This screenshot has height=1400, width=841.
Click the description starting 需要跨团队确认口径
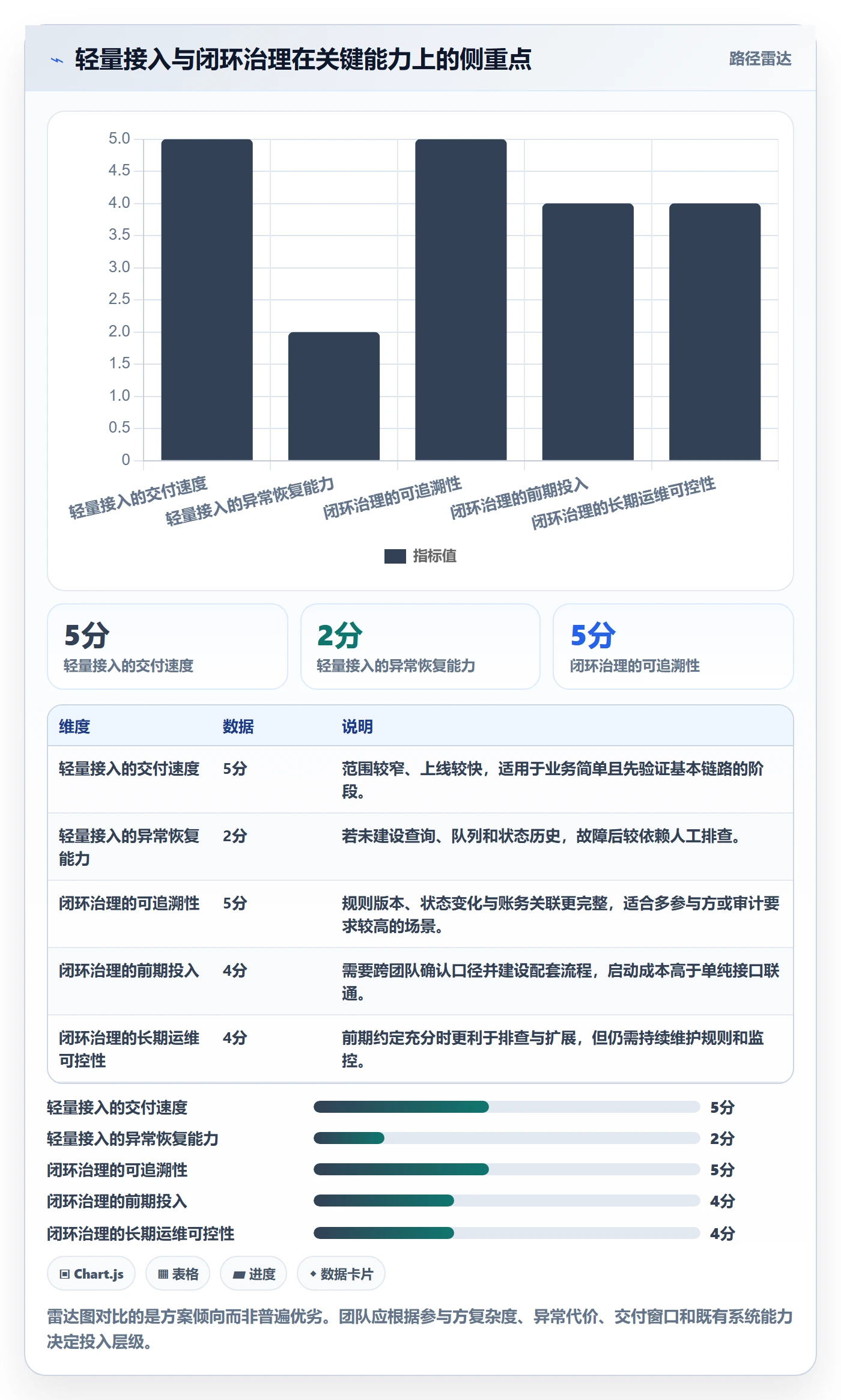coord(560,982)
